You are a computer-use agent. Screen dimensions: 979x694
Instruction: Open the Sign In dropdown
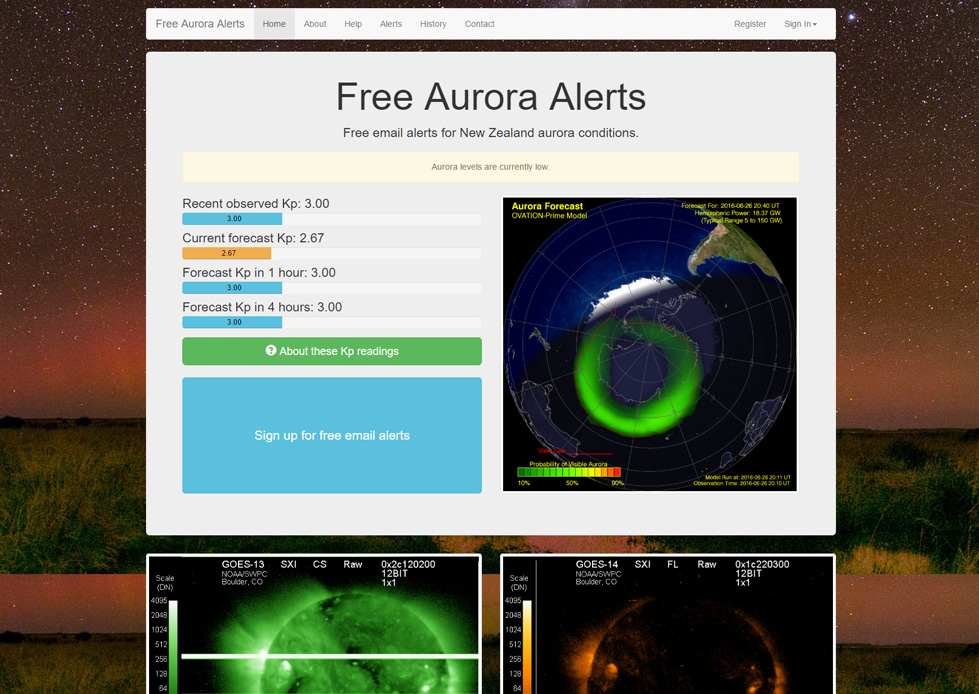pyautogui.click(x=800, y=23)
